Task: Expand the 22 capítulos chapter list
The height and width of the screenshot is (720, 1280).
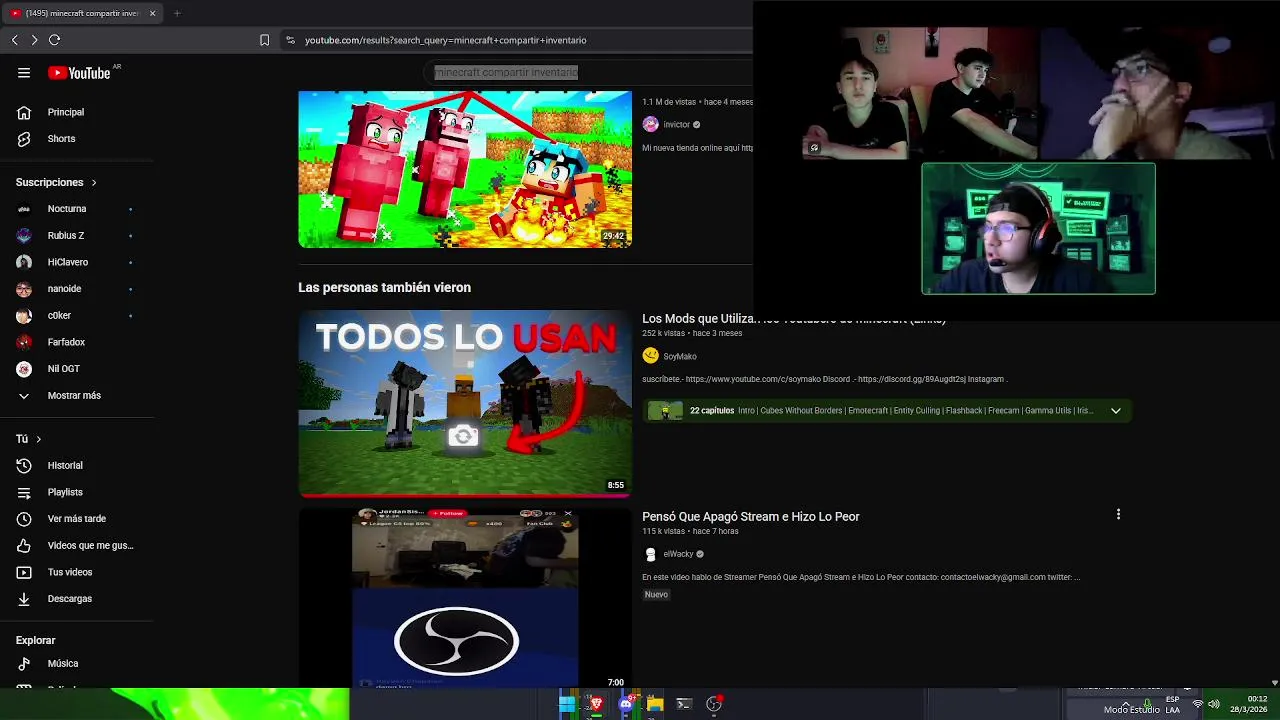Action: (x=1116, y=411)
